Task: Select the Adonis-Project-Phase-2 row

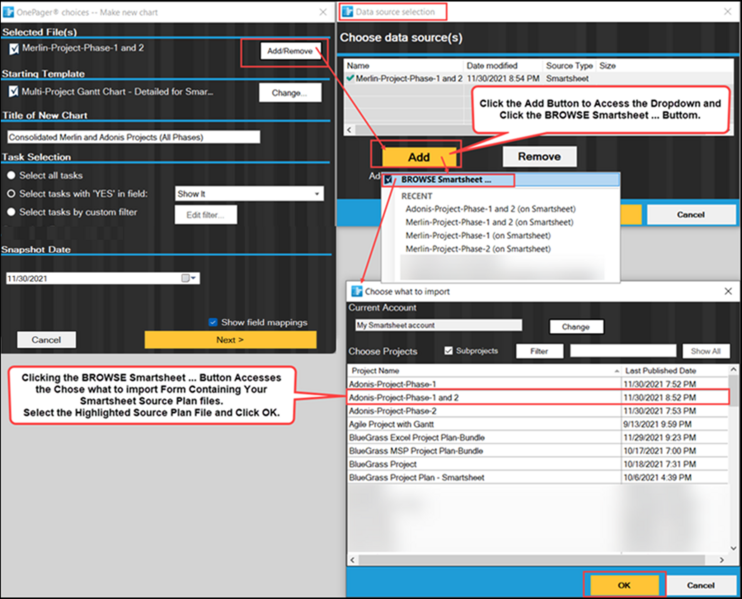Action: point(538,411)
